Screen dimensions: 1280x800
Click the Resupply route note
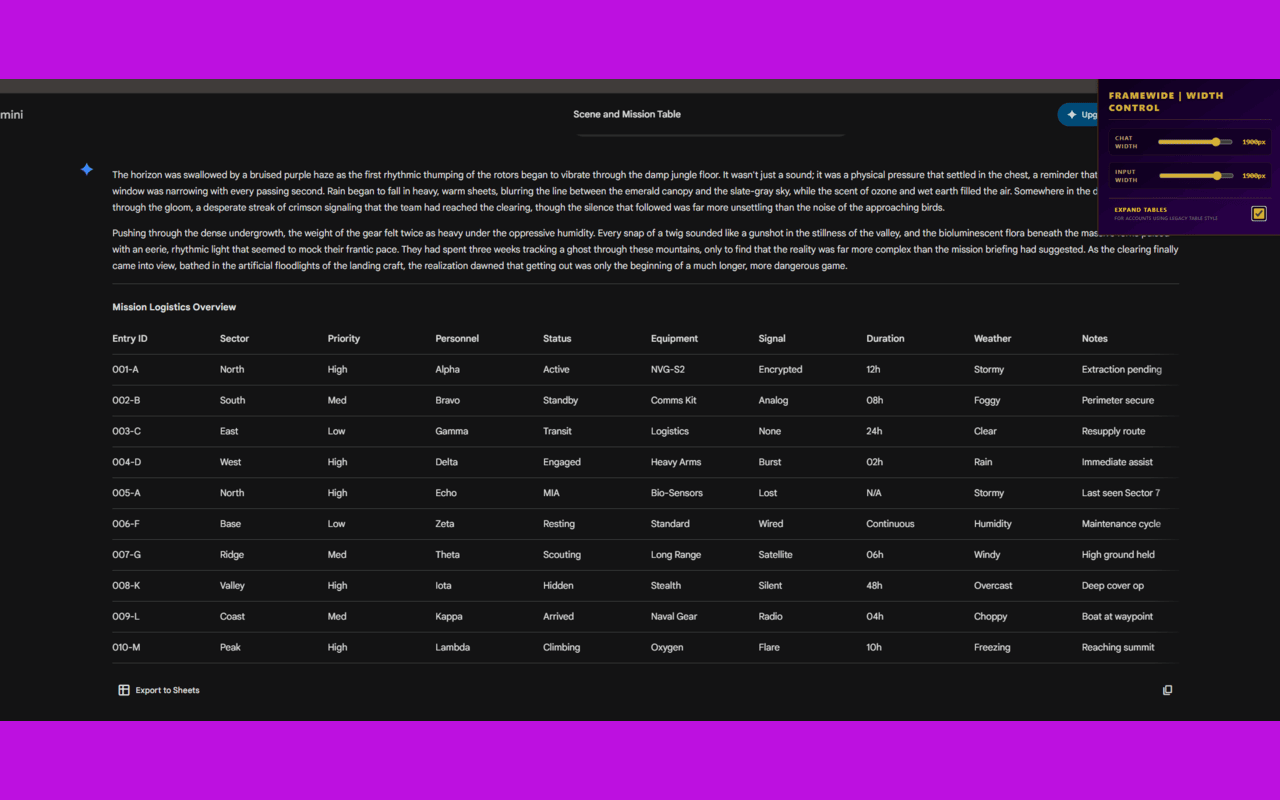[x=1114, y=432]
